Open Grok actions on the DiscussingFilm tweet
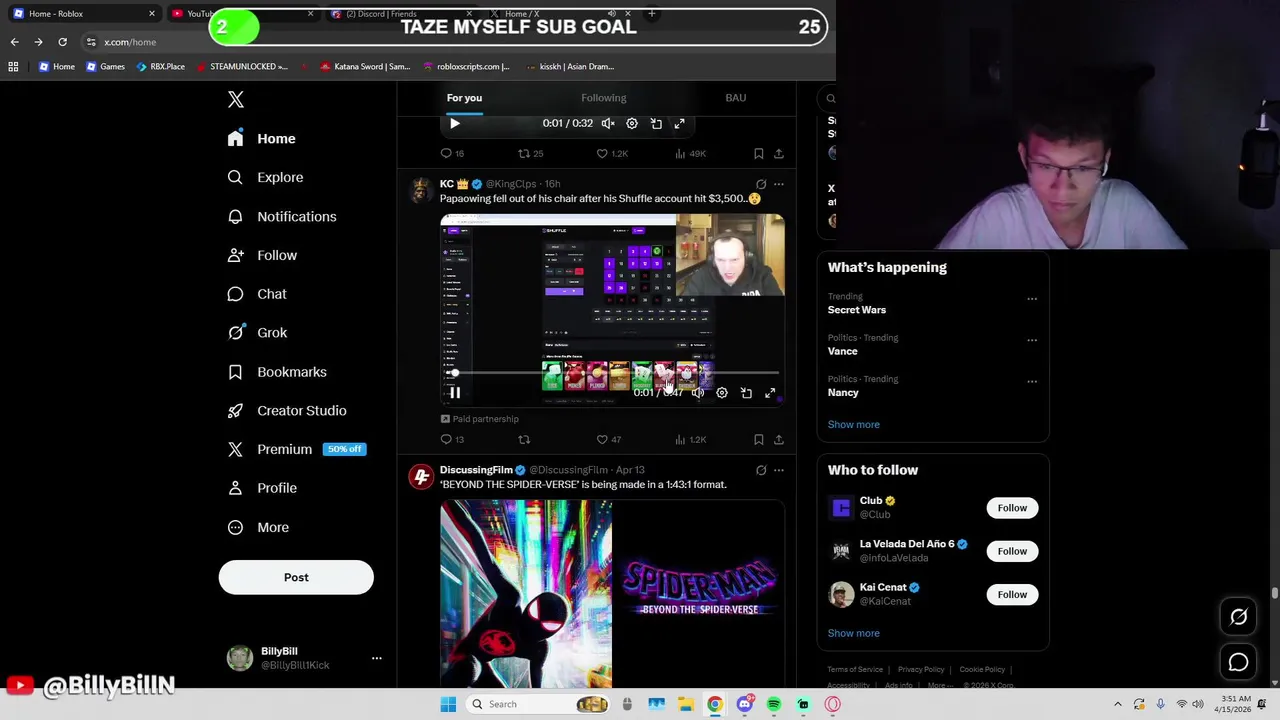Image resolution: width=1280 pixels, height=720 pixels. (x=761, y=470)
